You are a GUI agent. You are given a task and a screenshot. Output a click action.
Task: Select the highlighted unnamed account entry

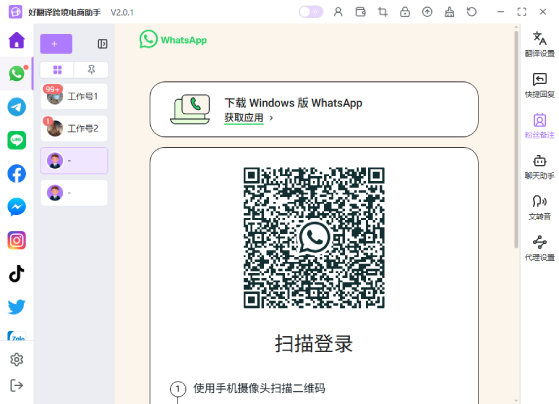74,160
